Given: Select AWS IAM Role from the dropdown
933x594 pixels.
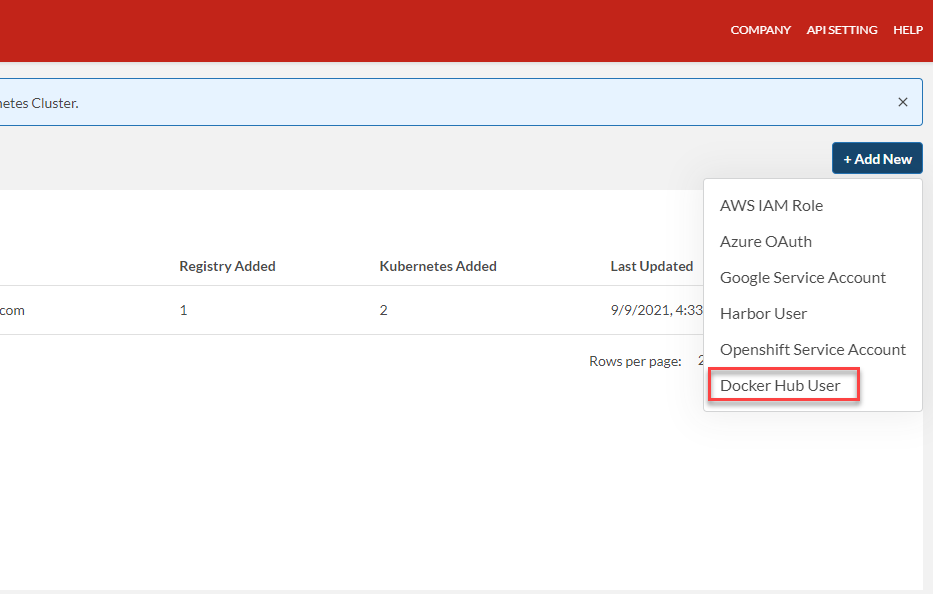Looking at the screenshot, I should 771,206.
